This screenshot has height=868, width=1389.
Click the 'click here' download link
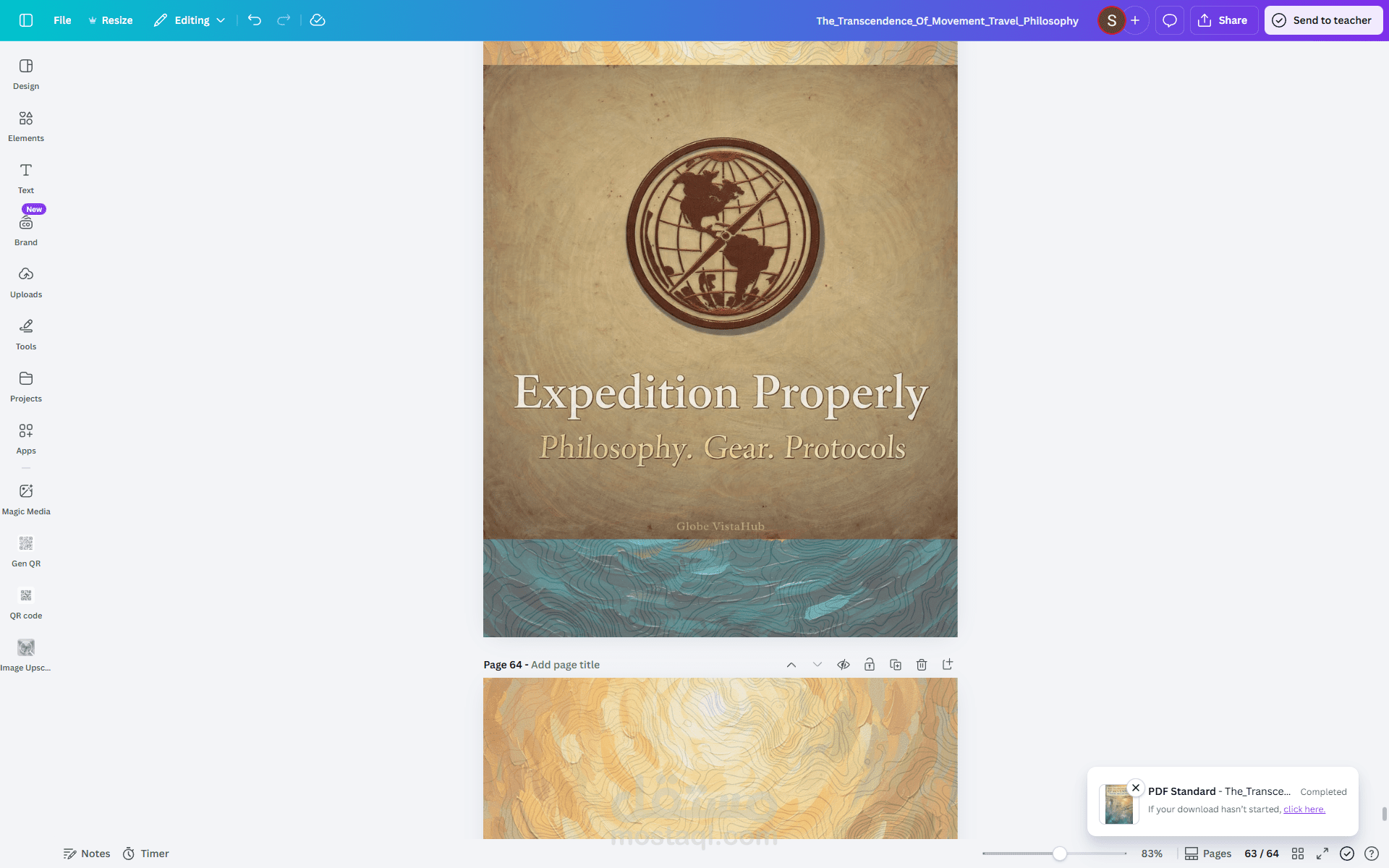[1304, 809]
